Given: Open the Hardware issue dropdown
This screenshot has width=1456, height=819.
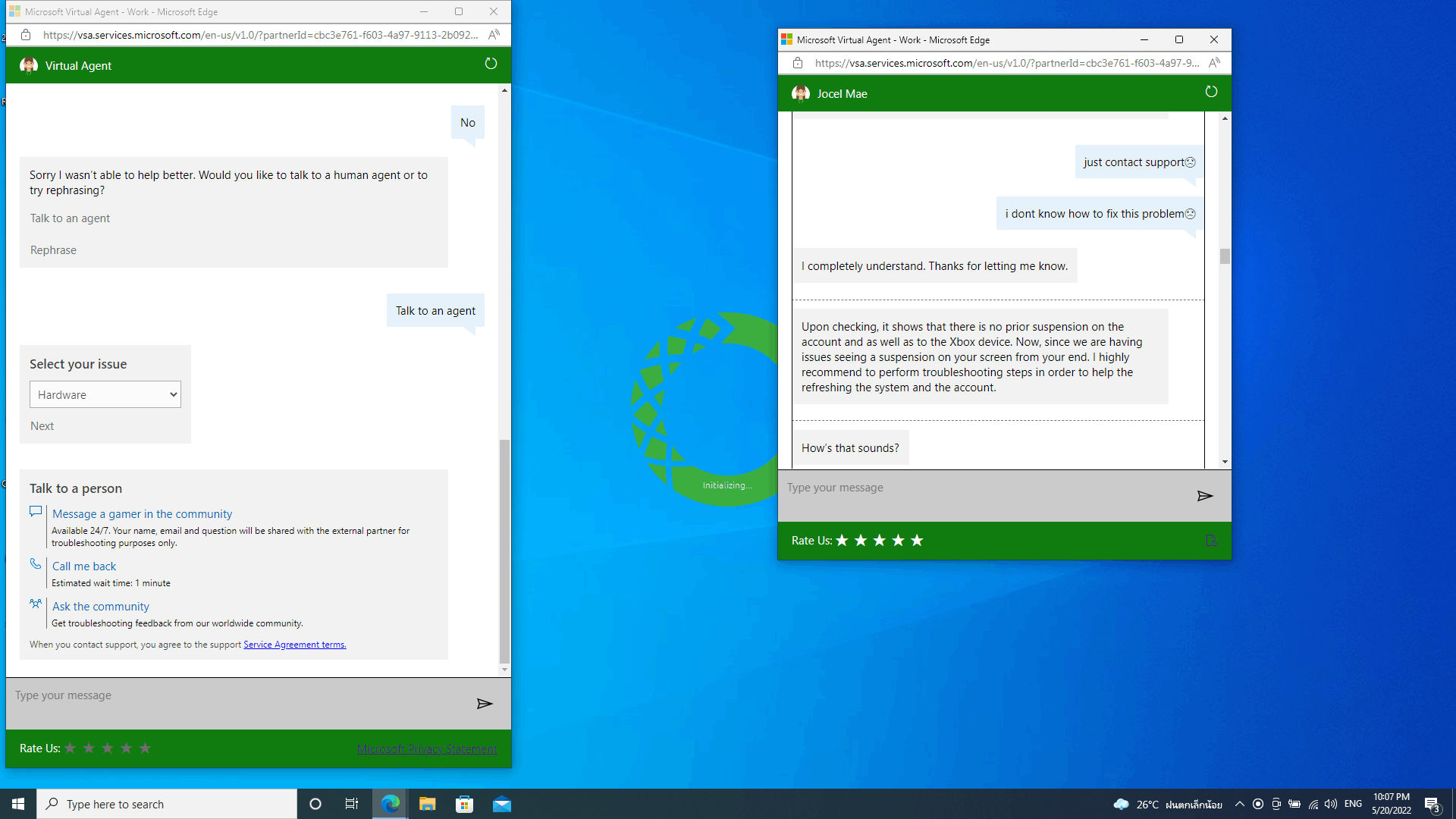Looking at the screenshot, I should 105,394.
